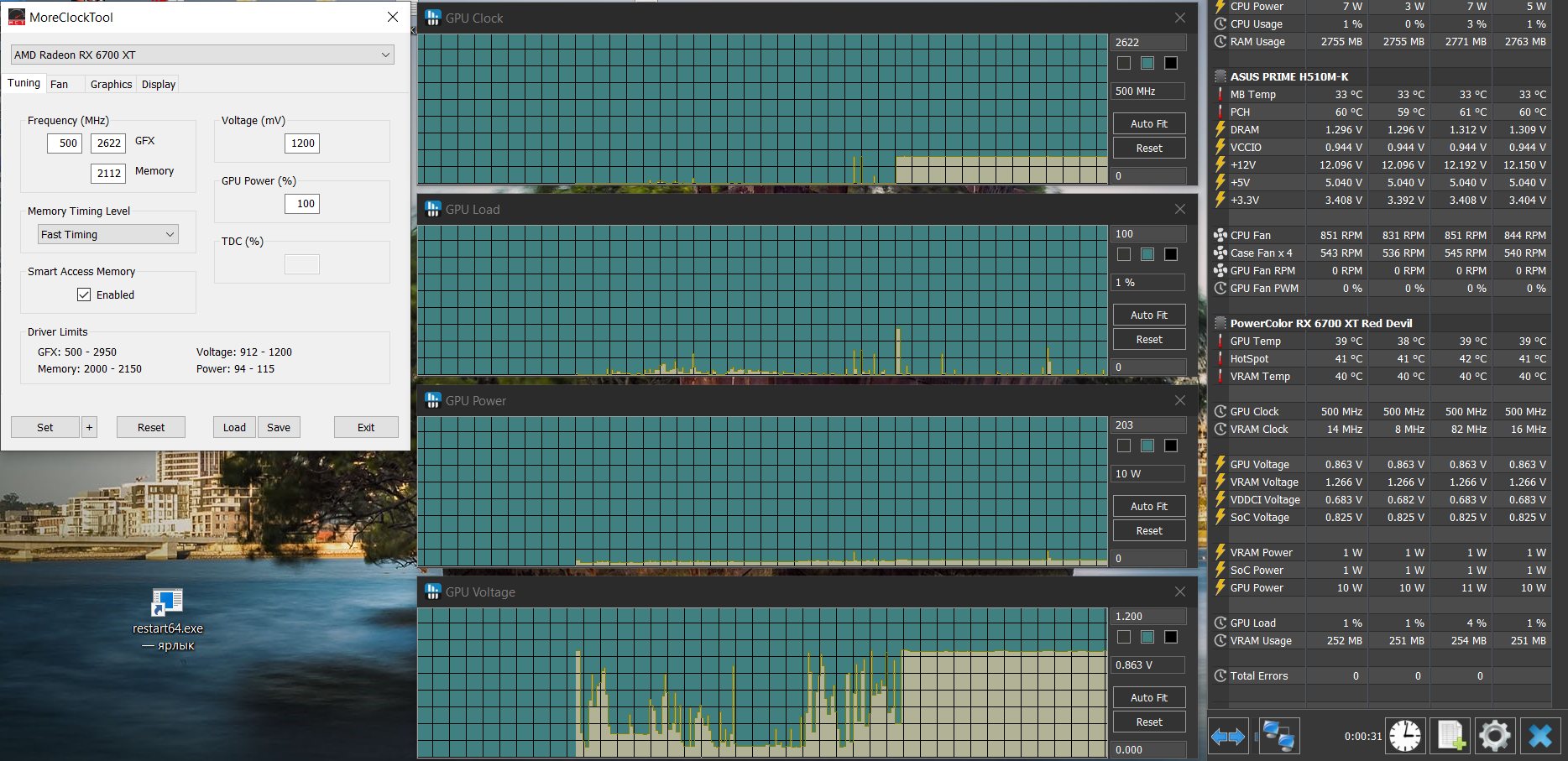Image resolution: width=1568 pixels, height=761 pixels.
Task: Click the GPU Voltage graph maximum field 1.200
Action: (x=1149, y=616)
